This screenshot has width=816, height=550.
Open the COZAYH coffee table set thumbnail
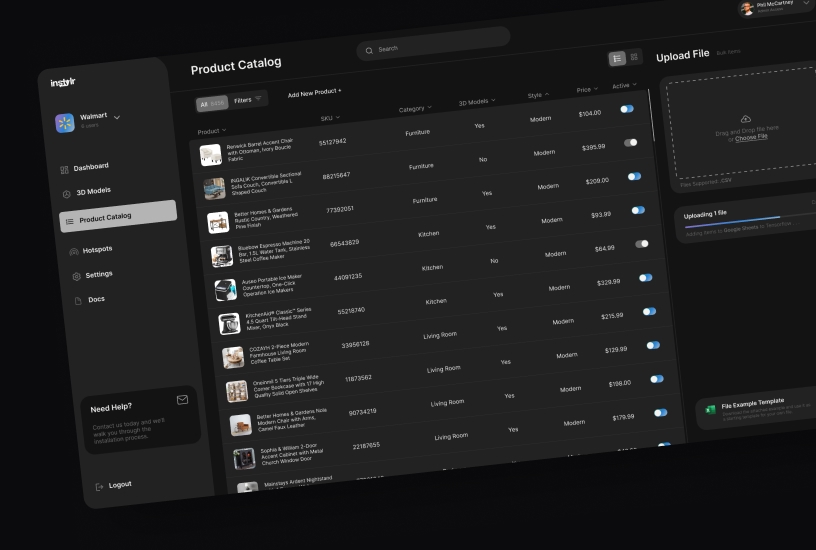click(x=233, y=357)
